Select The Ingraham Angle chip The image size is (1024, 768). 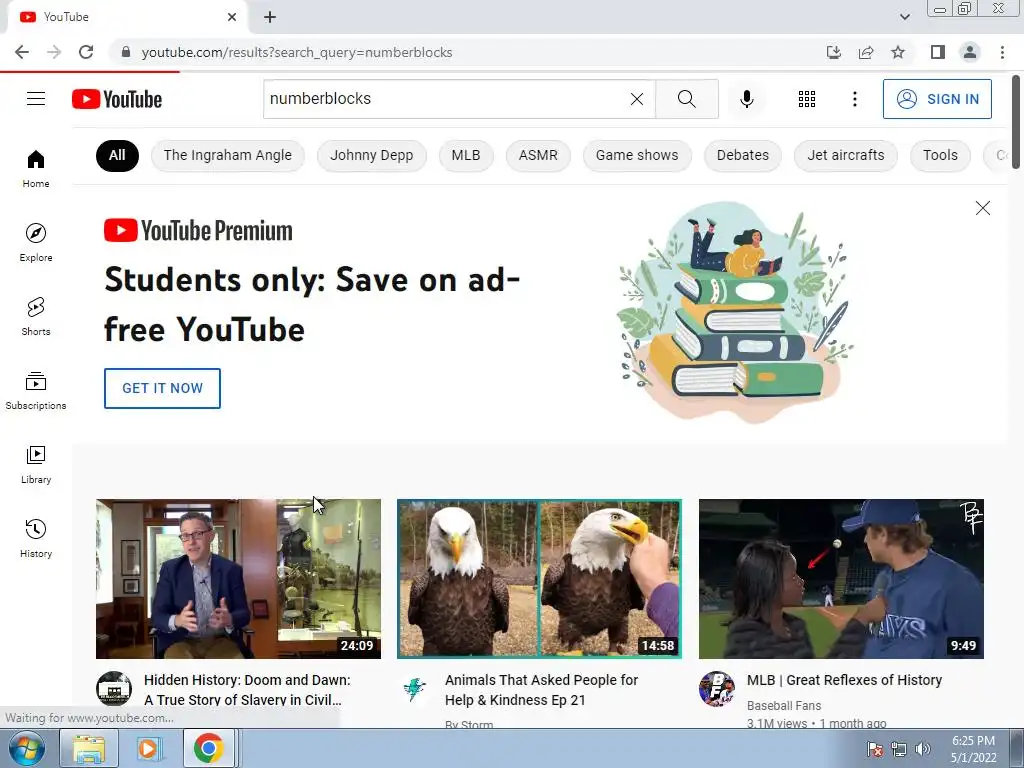pyautogui.click(x=227, y=155)
